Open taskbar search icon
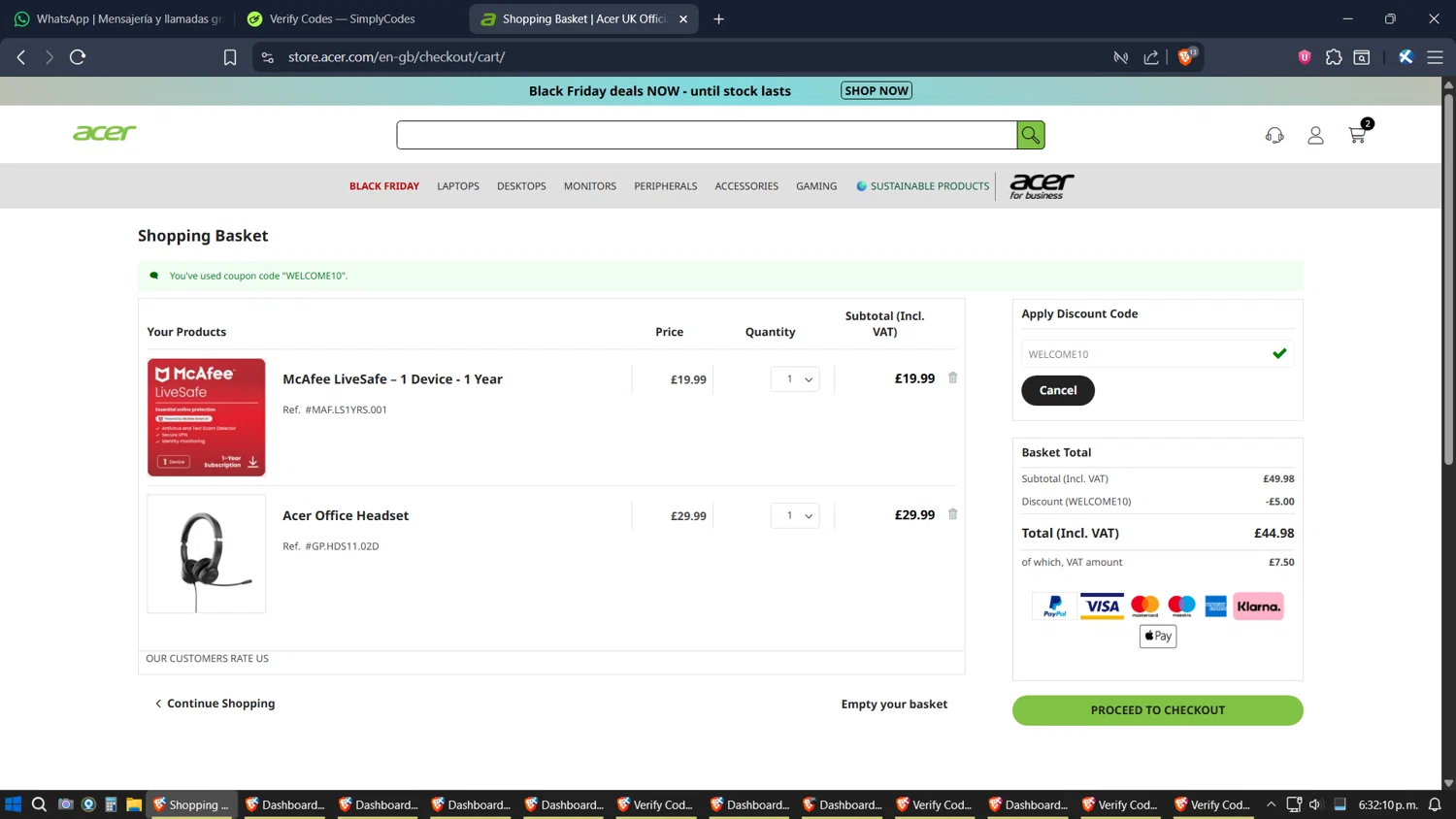 [39, 804]
